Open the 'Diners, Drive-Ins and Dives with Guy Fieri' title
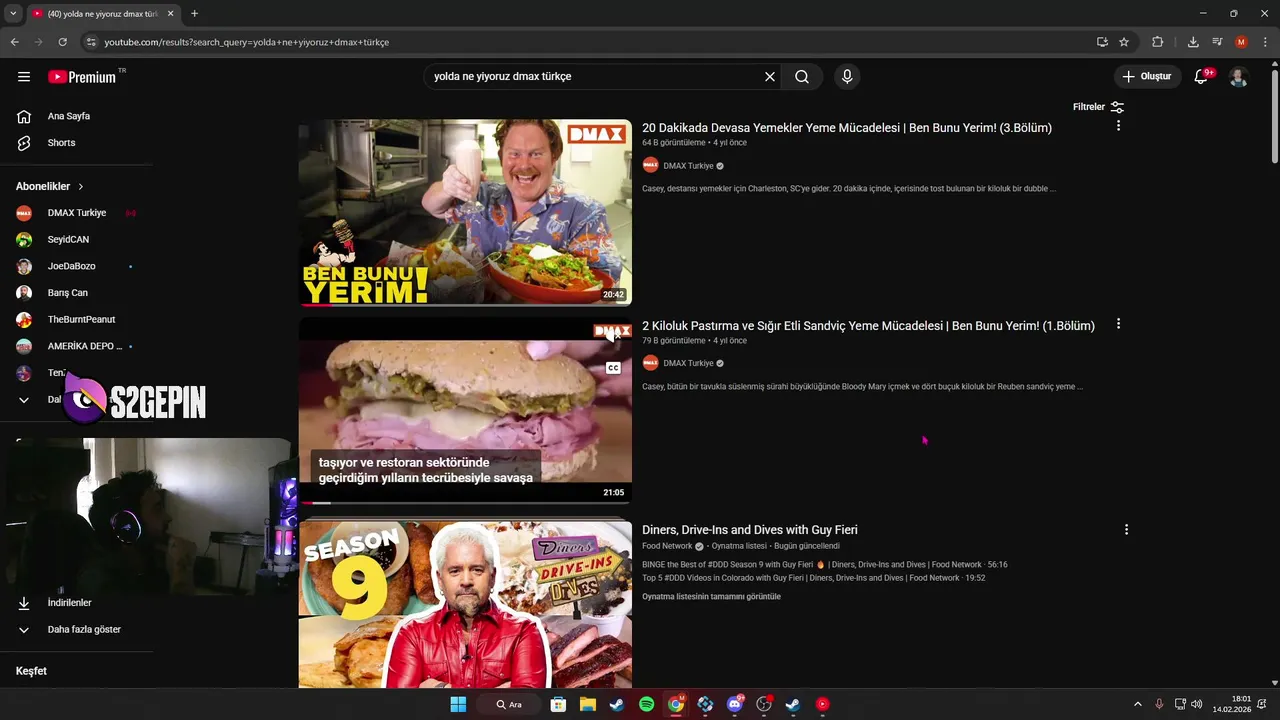 750,530
